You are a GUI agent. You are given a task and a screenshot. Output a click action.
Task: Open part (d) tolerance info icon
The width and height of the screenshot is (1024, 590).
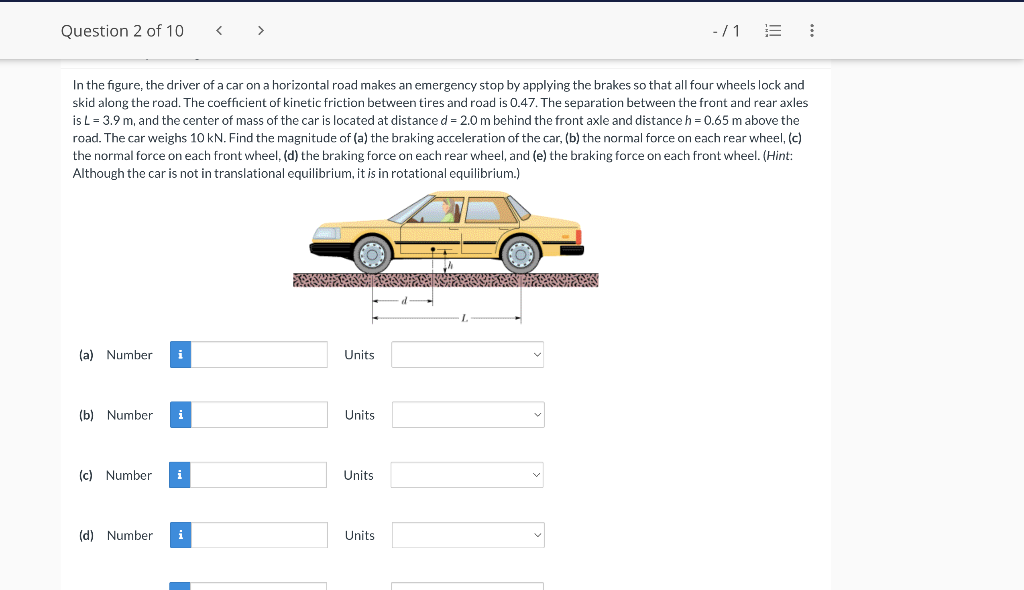pyautogui.click(x=180, y=535)
